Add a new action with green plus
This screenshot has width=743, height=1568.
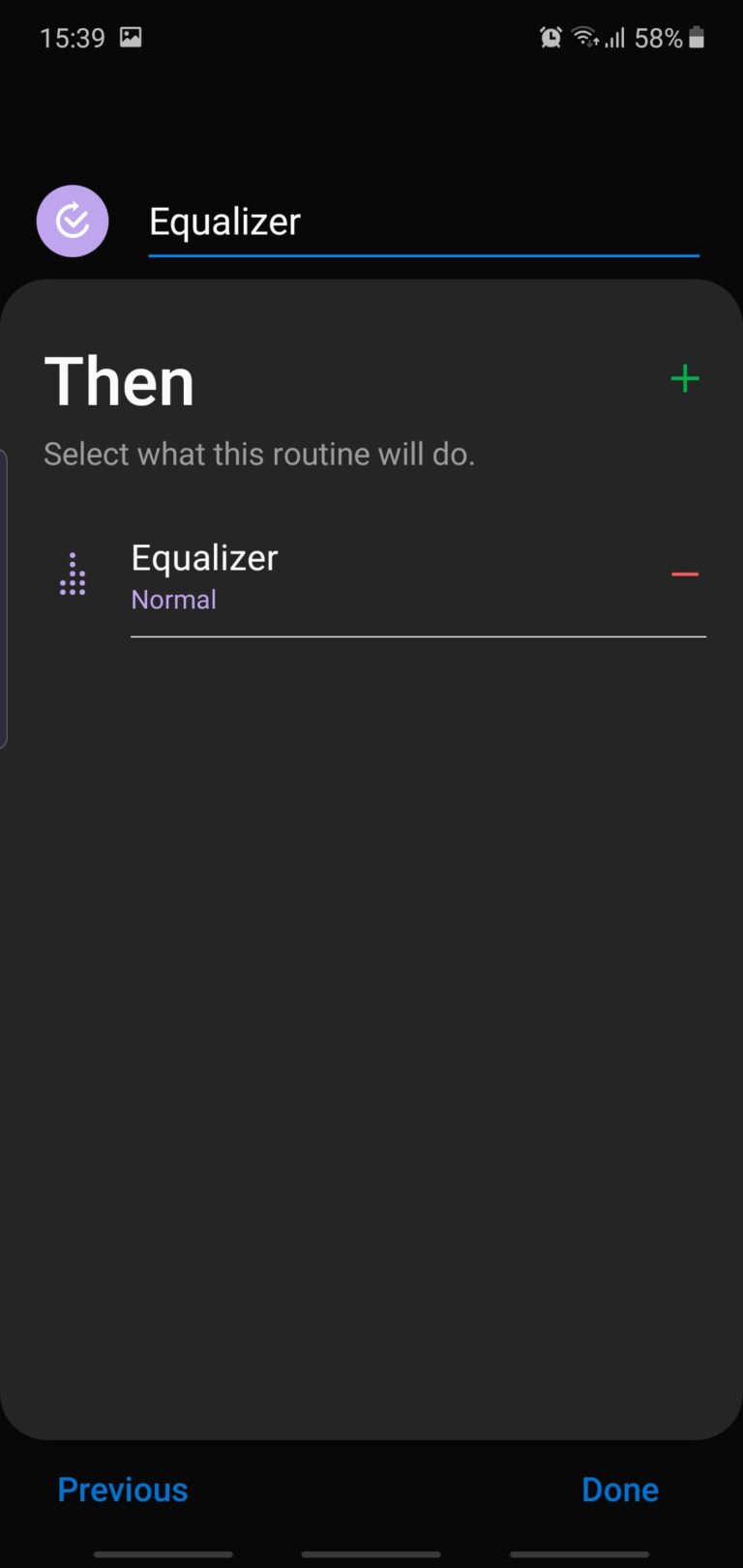coord(684,378)
